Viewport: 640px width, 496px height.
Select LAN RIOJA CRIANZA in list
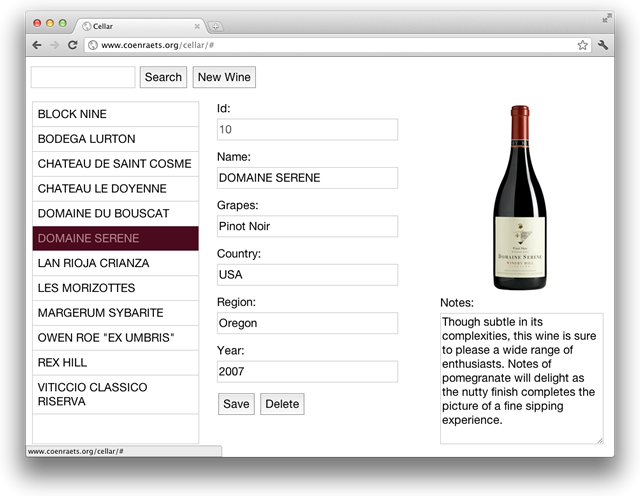click(x=116, y=263)
